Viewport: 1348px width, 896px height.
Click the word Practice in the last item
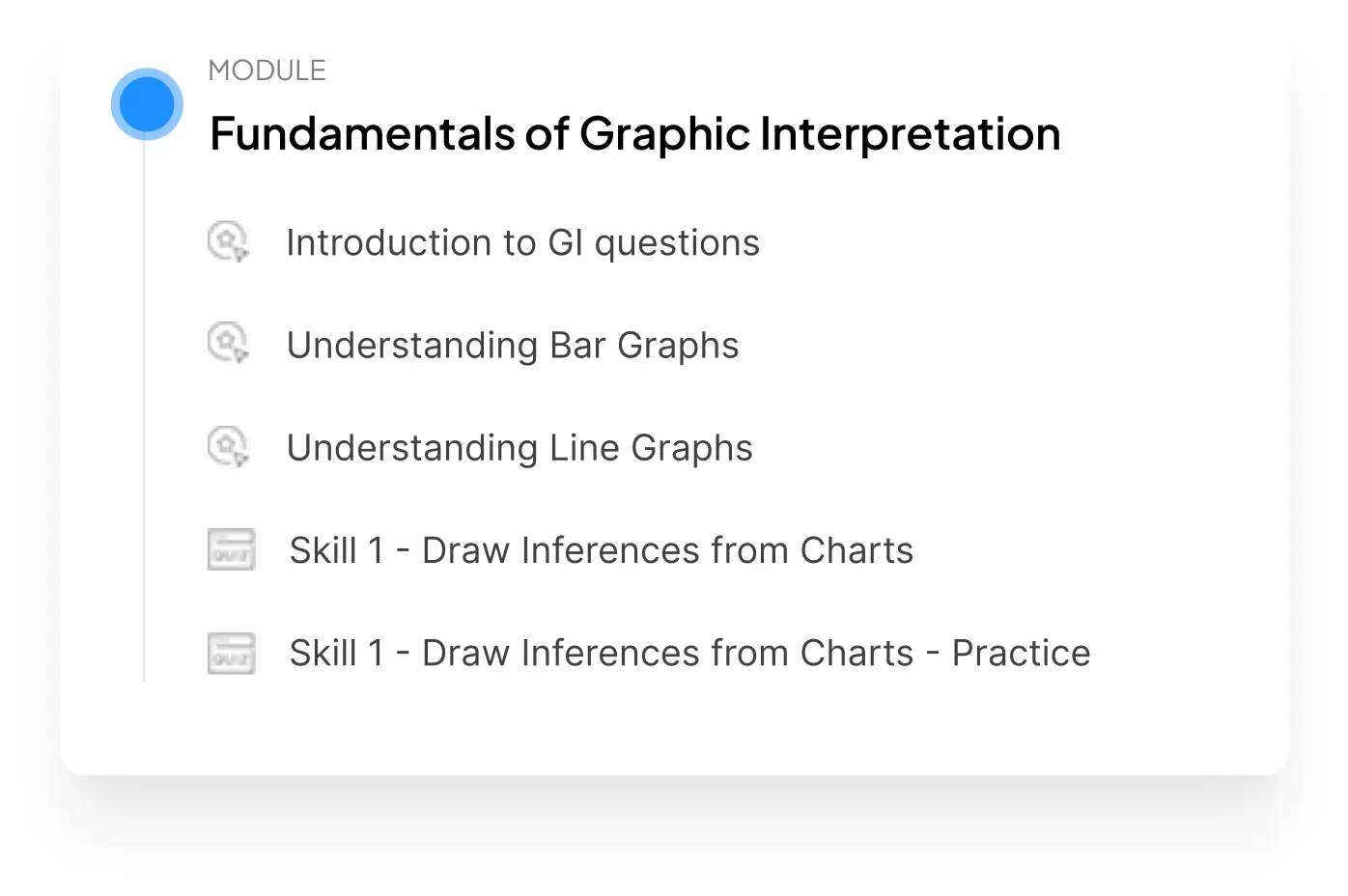1022,654
